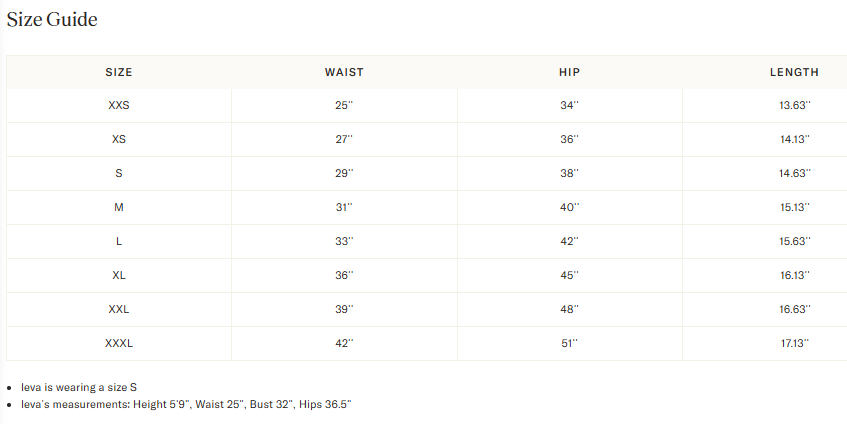Click the WAIST column header

pyautogui.click(x=344, y=72)
